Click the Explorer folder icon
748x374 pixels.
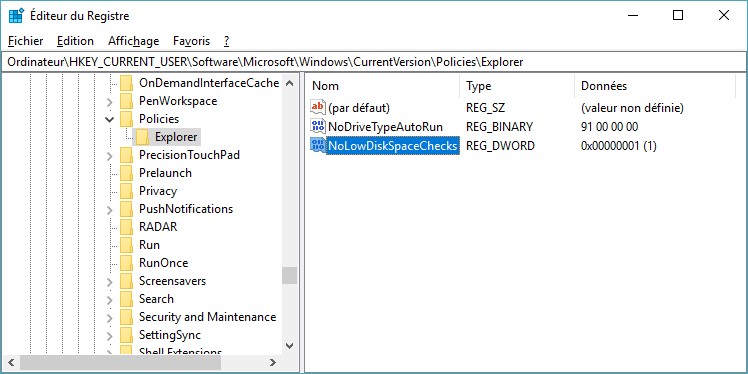coord(142,137)
